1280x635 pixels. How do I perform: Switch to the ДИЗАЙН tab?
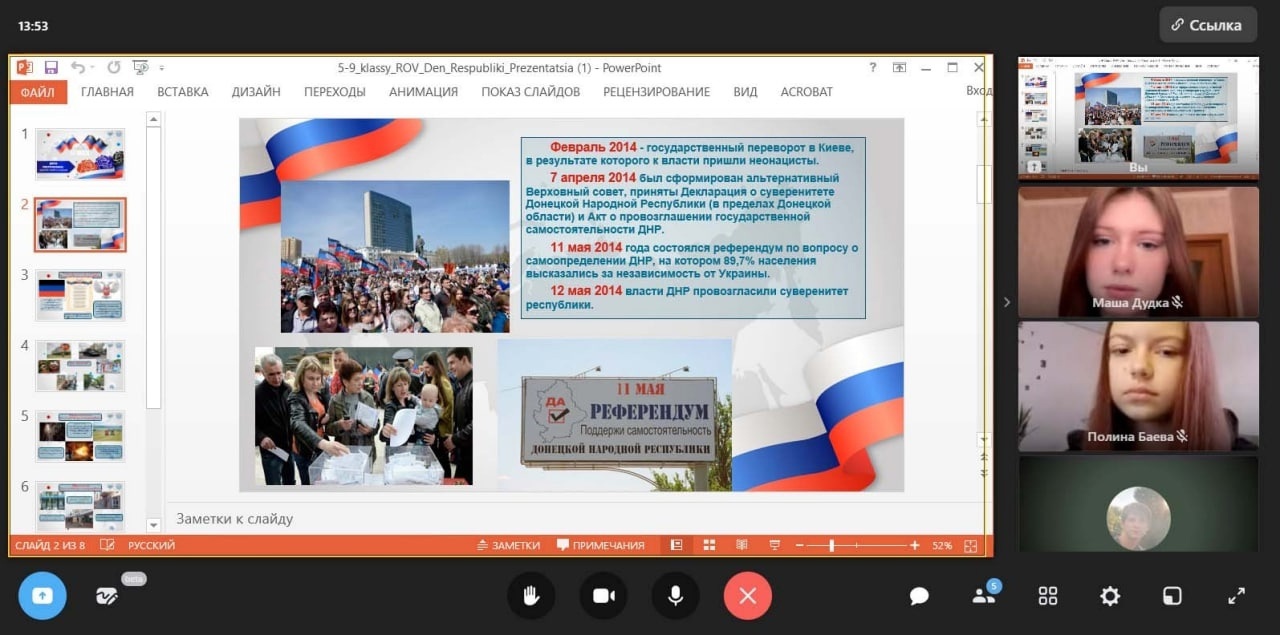coord(256,92)
